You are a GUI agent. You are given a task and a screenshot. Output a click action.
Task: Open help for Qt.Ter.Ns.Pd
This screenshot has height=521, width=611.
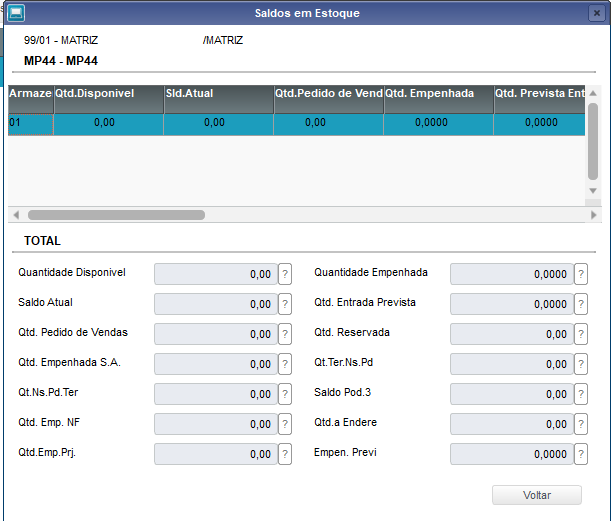coord(581,364)
